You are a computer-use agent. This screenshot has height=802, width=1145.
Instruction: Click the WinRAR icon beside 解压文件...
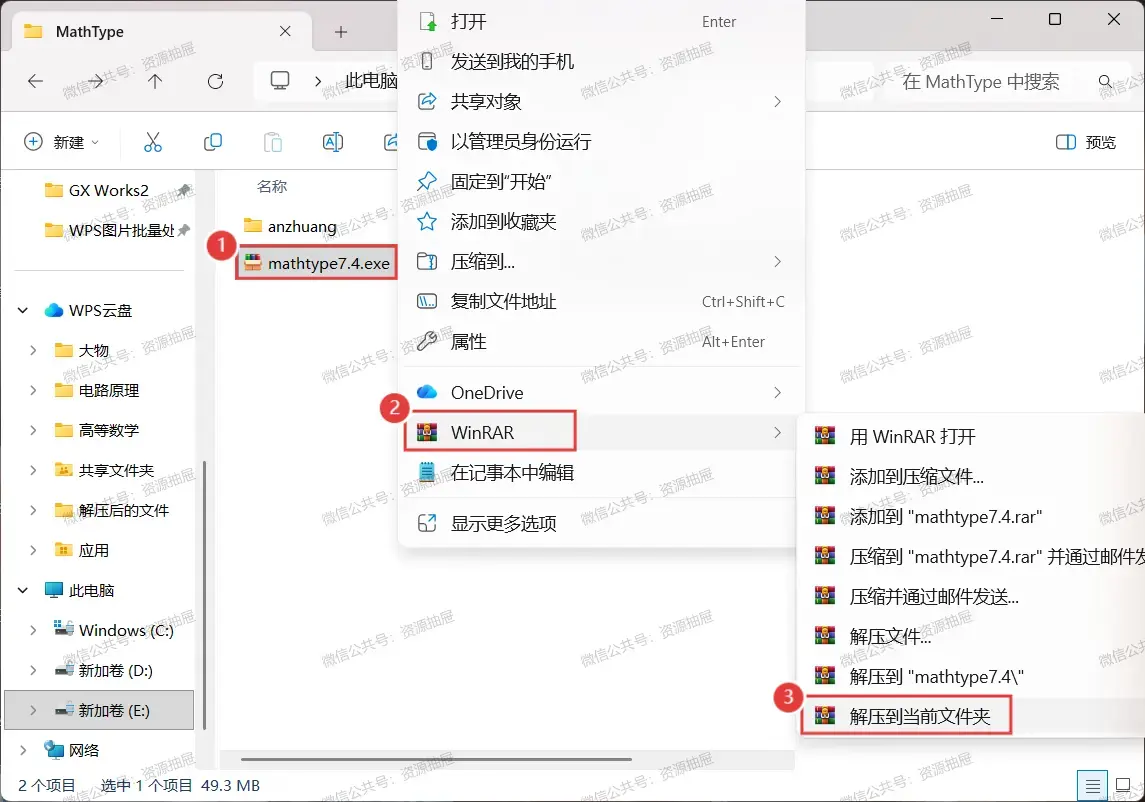pyautogui.click(x=824, y=635)
